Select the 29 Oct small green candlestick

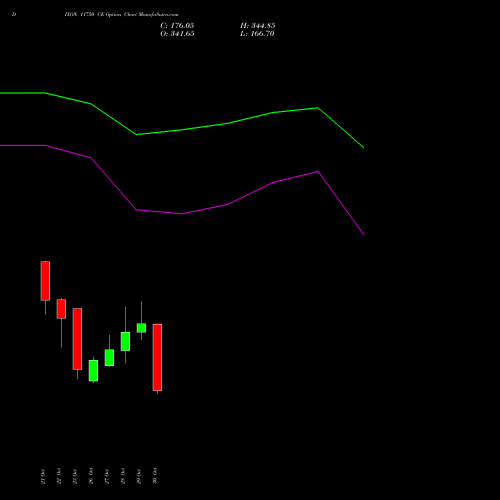[x=141, y=328]
